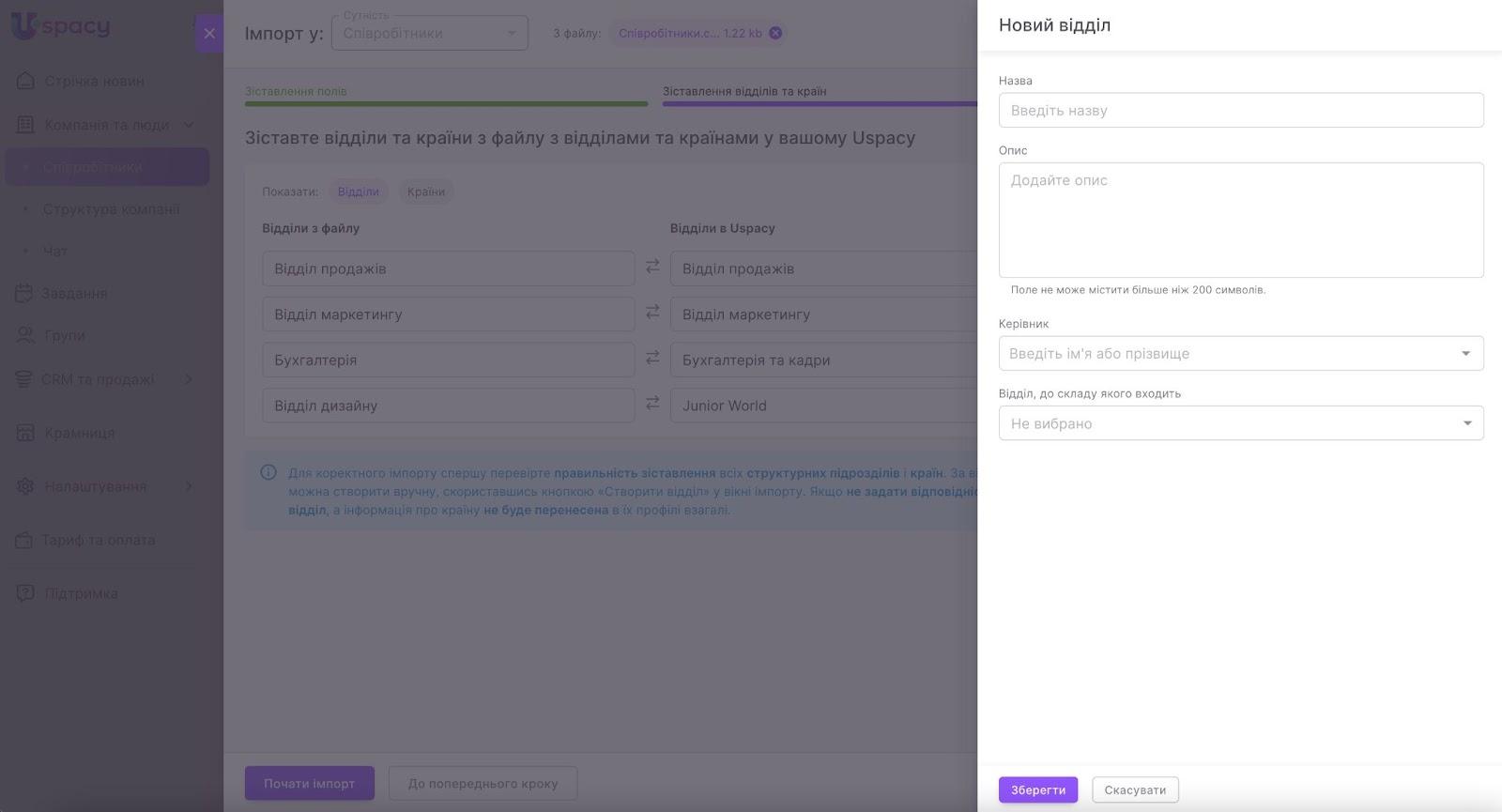Go to Зіставлення полів step tab
Image resolution: width=1502 pixels, height=812 pixels.
click(x=296, y=91)
